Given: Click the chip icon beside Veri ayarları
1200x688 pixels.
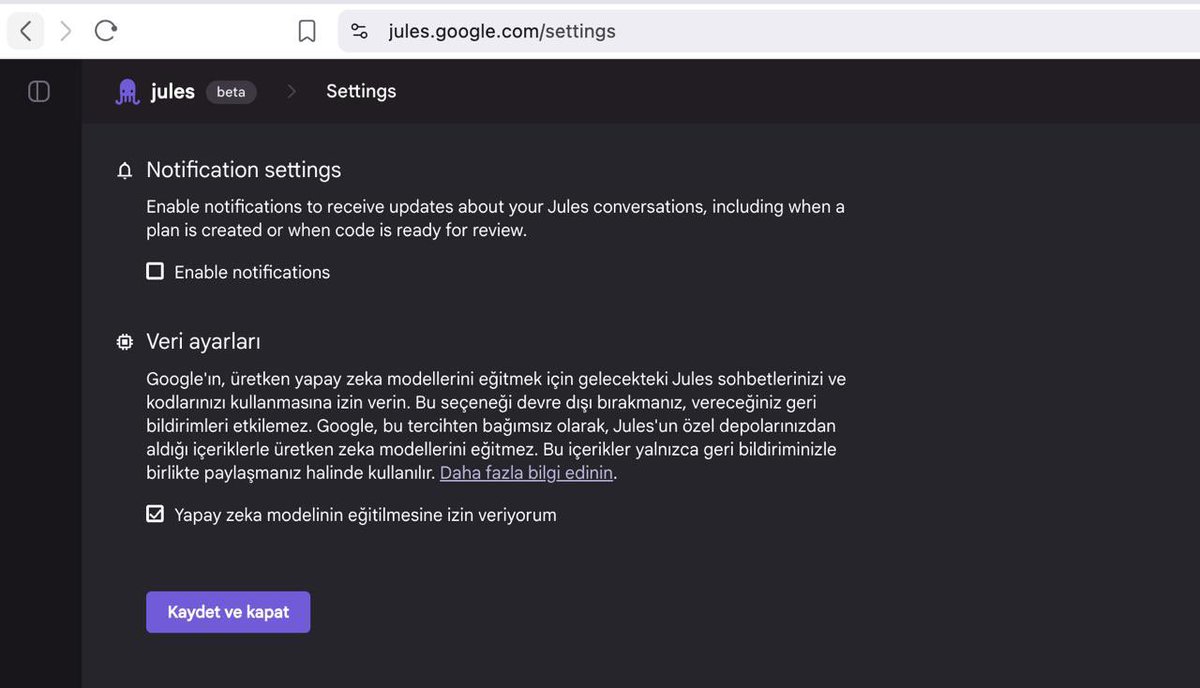Looking at the screenshot, I should pyautogui.click(x=124, y=341).
